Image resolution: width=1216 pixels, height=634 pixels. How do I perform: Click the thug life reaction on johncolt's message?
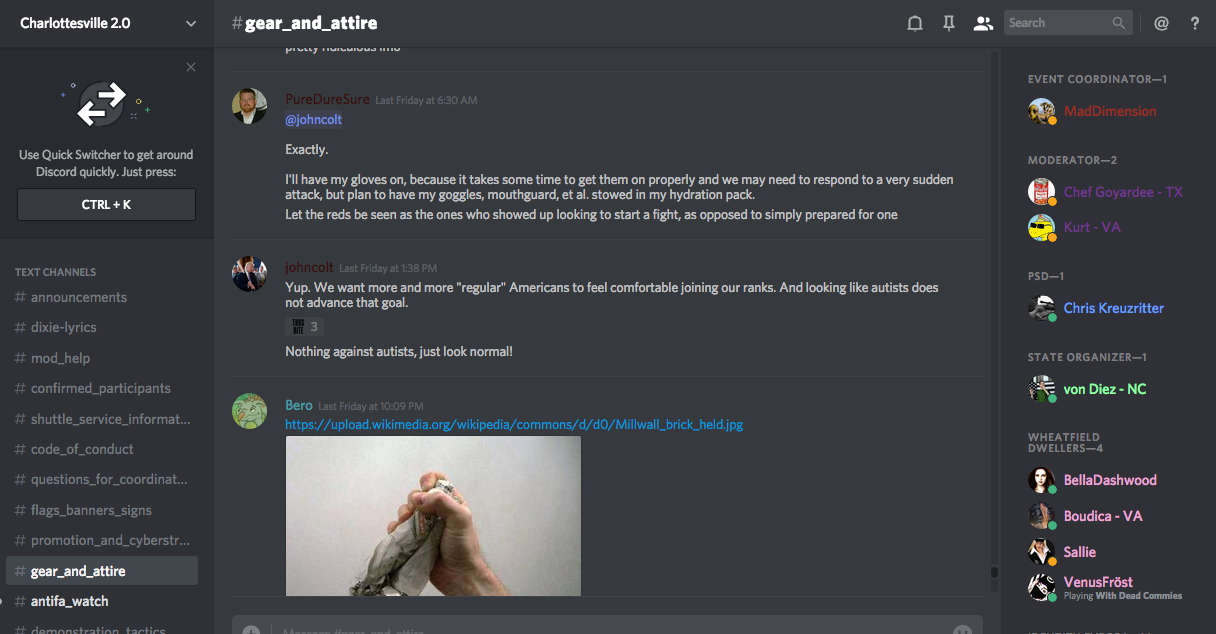click(304, 326)
